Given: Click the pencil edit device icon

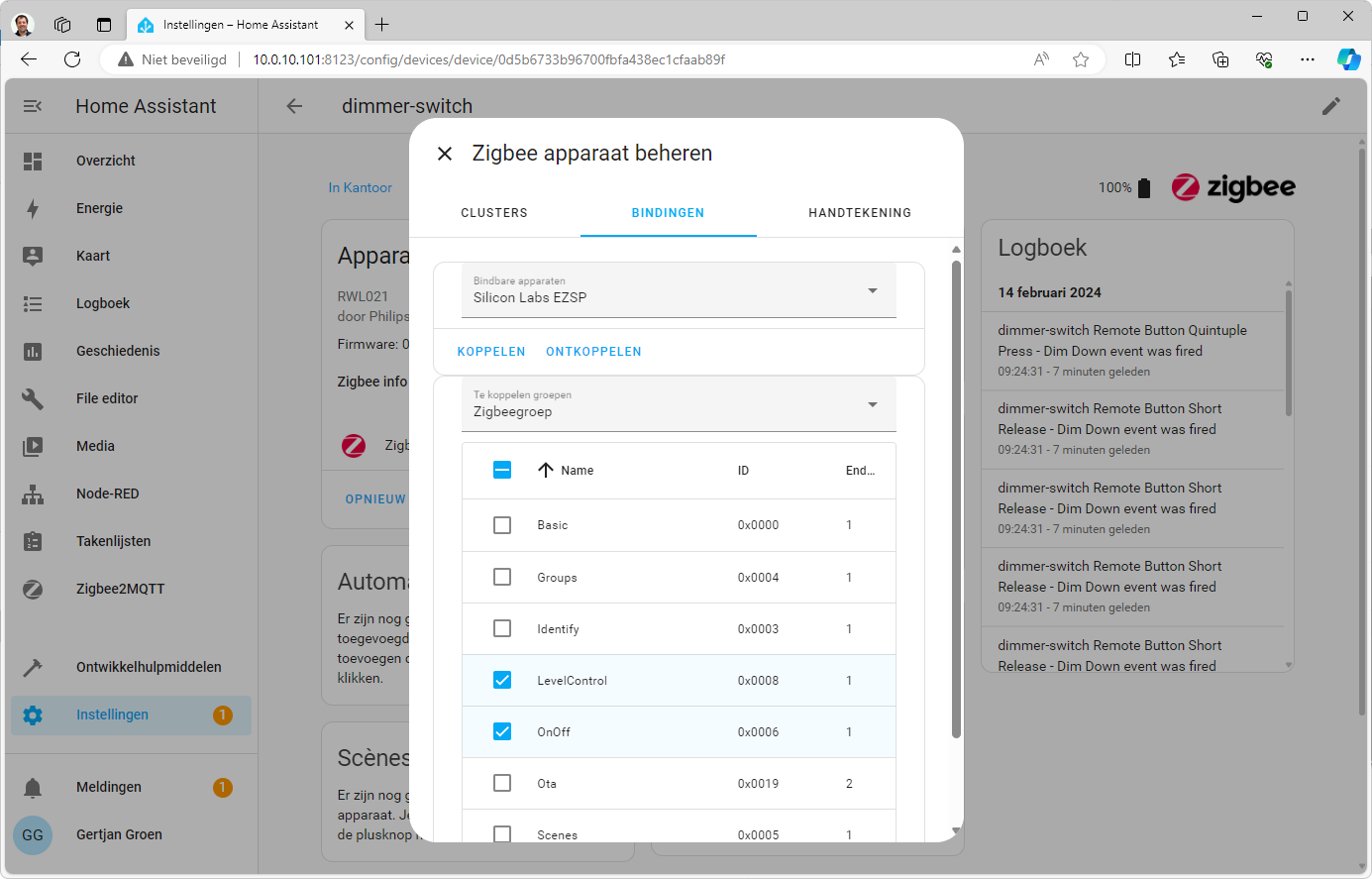Looking at the screenshot, I should 1330,106.
